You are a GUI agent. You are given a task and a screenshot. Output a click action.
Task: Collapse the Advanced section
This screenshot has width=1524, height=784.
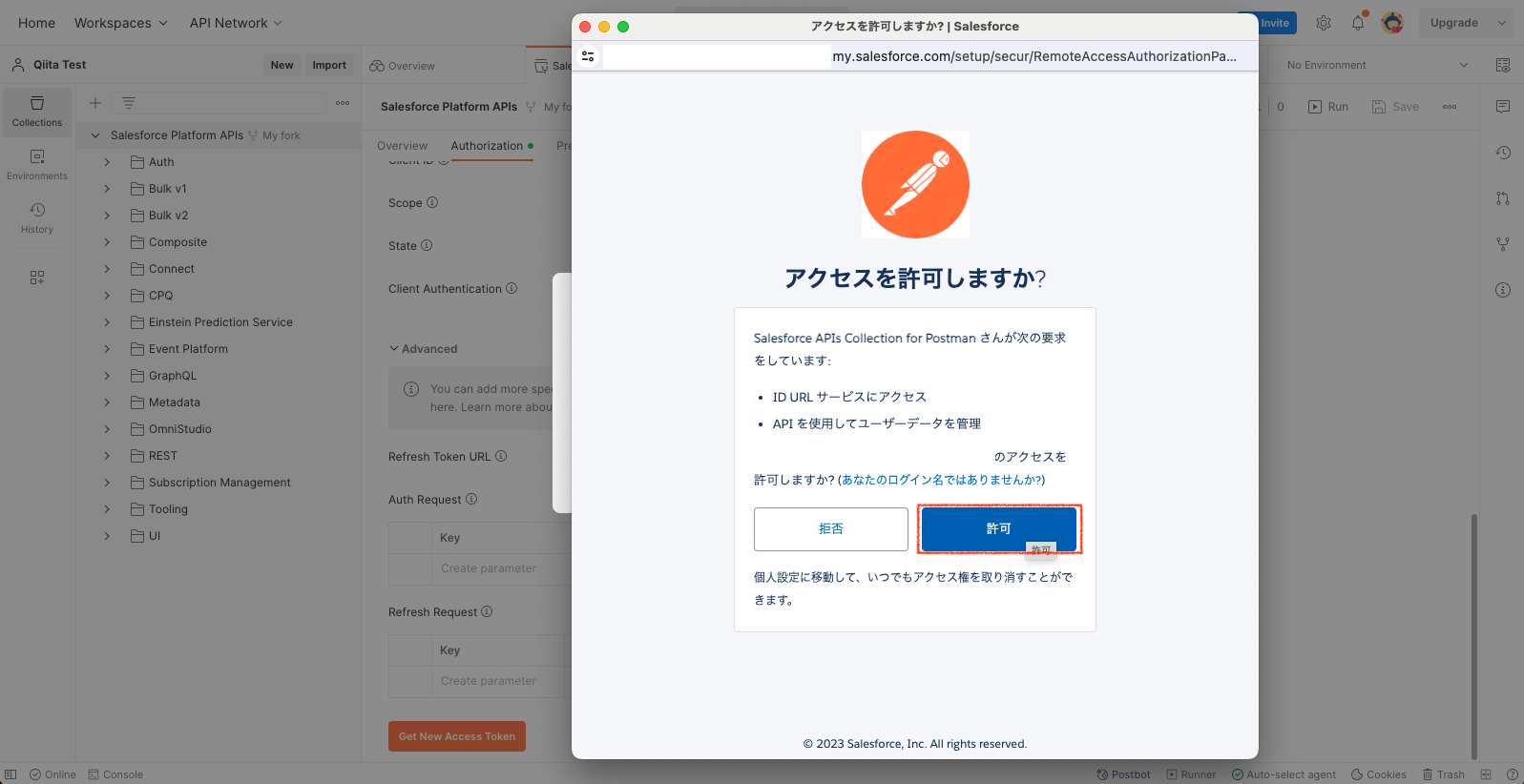pos(423,349)
